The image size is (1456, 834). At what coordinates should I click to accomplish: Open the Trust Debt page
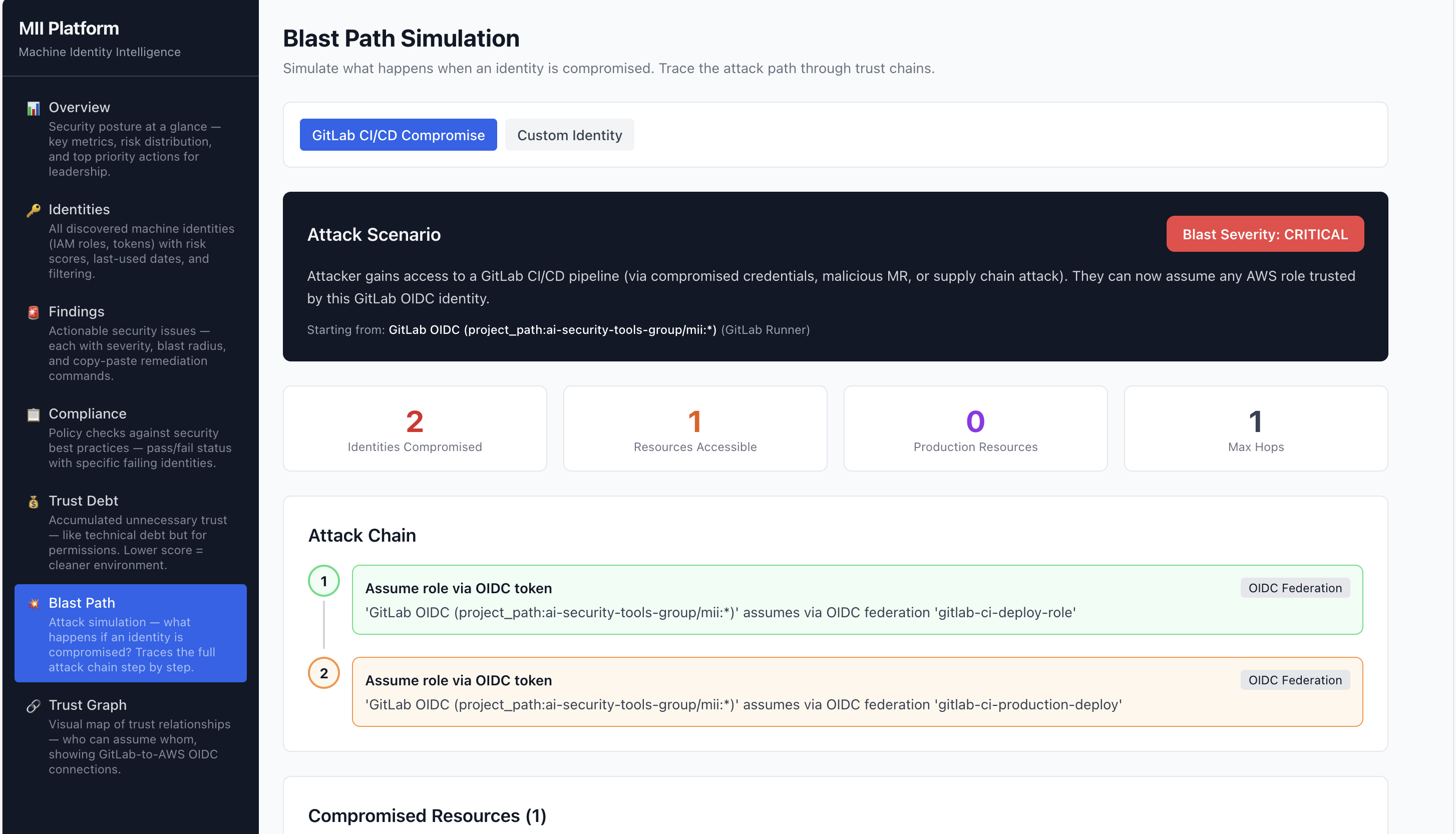pos(131,532)
